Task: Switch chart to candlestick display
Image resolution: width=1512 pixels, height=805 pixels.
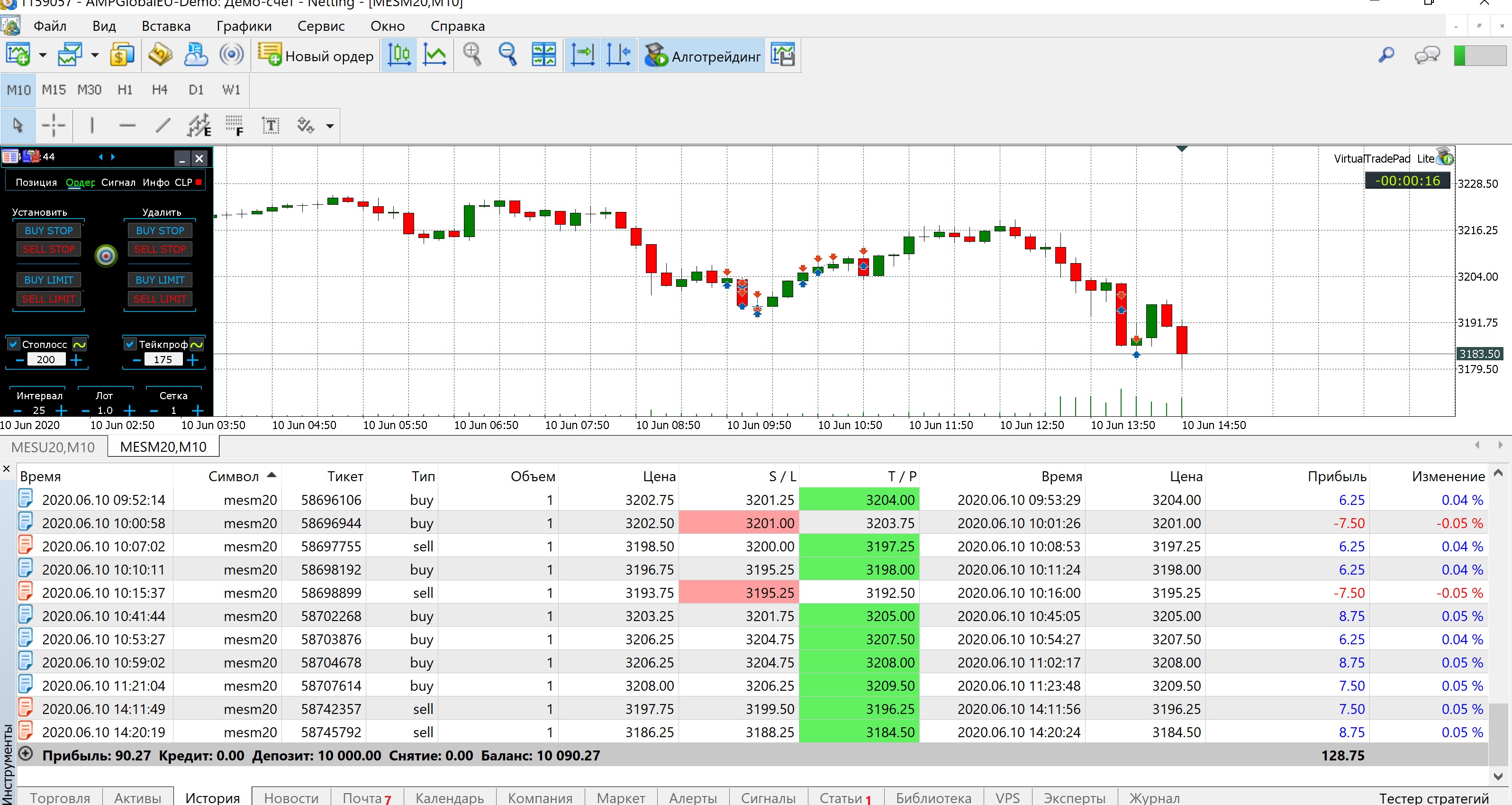Action: click(399, 55)
